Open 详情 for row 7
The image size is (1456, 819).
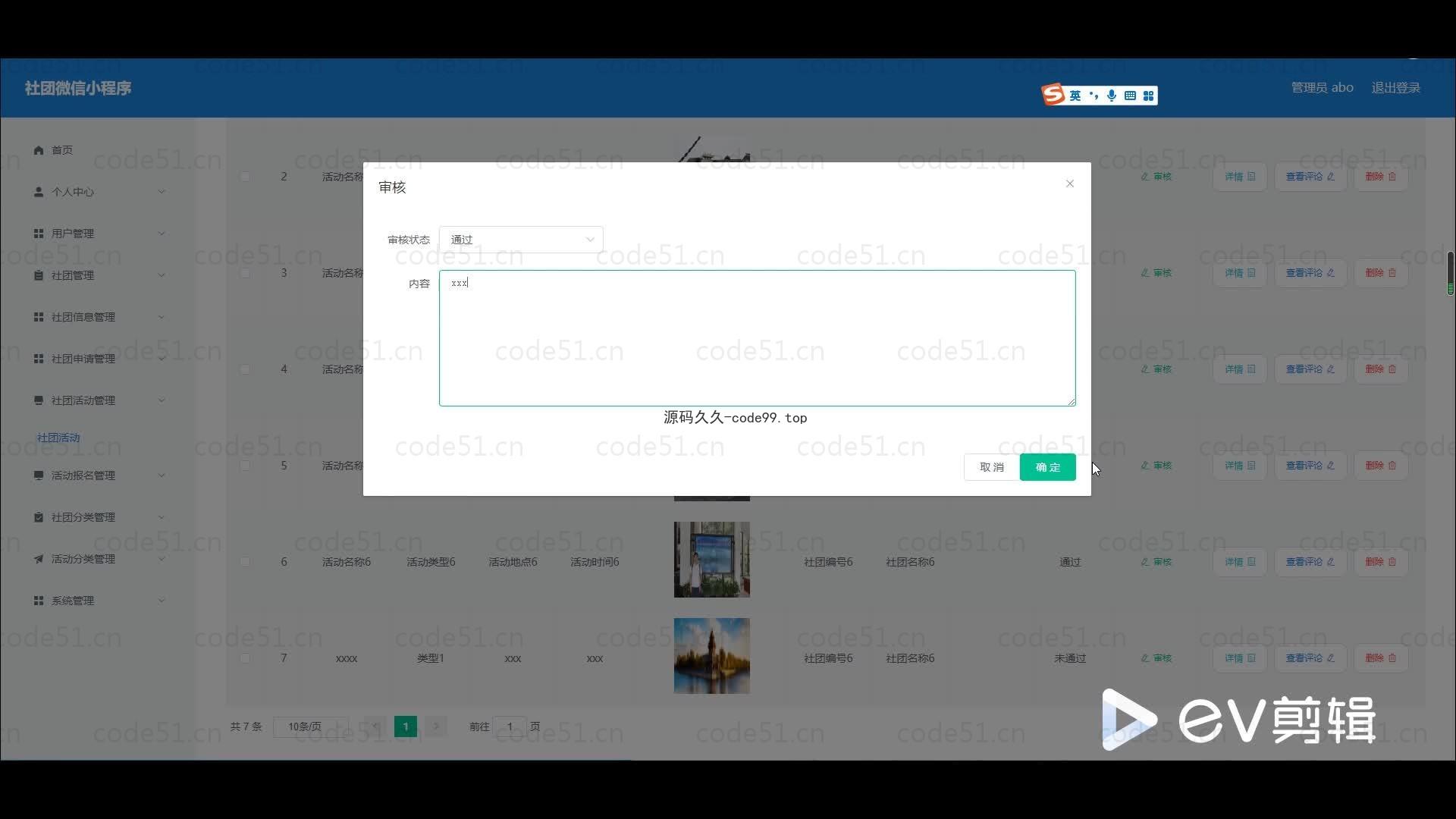pyautogui.click(x=1240, y=658)
